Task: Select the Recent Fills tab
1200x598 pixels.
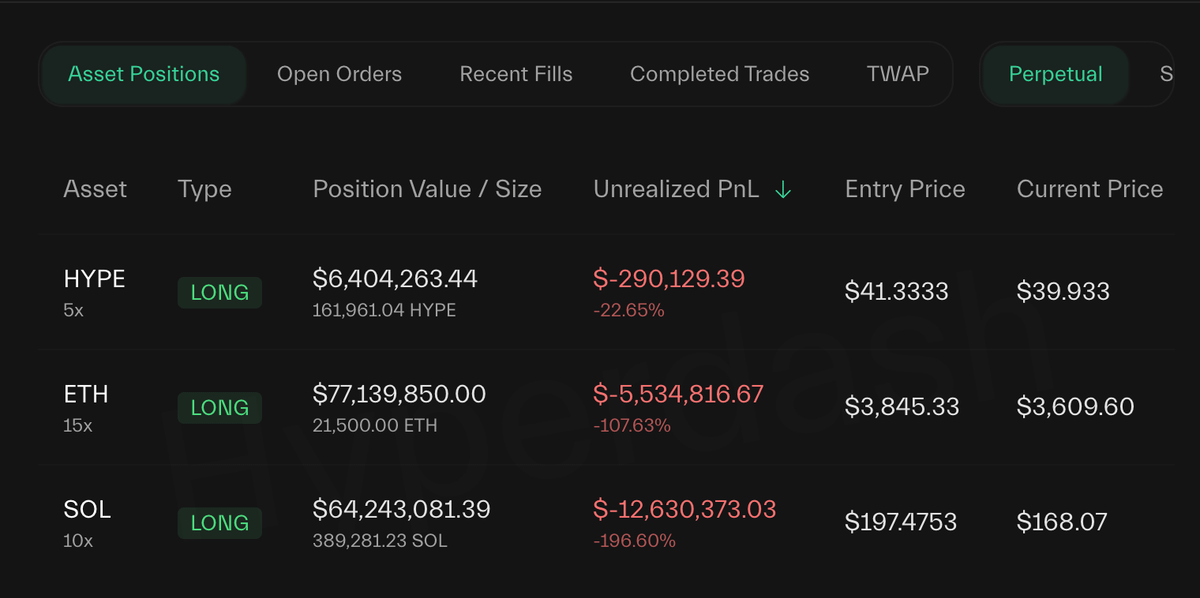Action: point(516,74)
